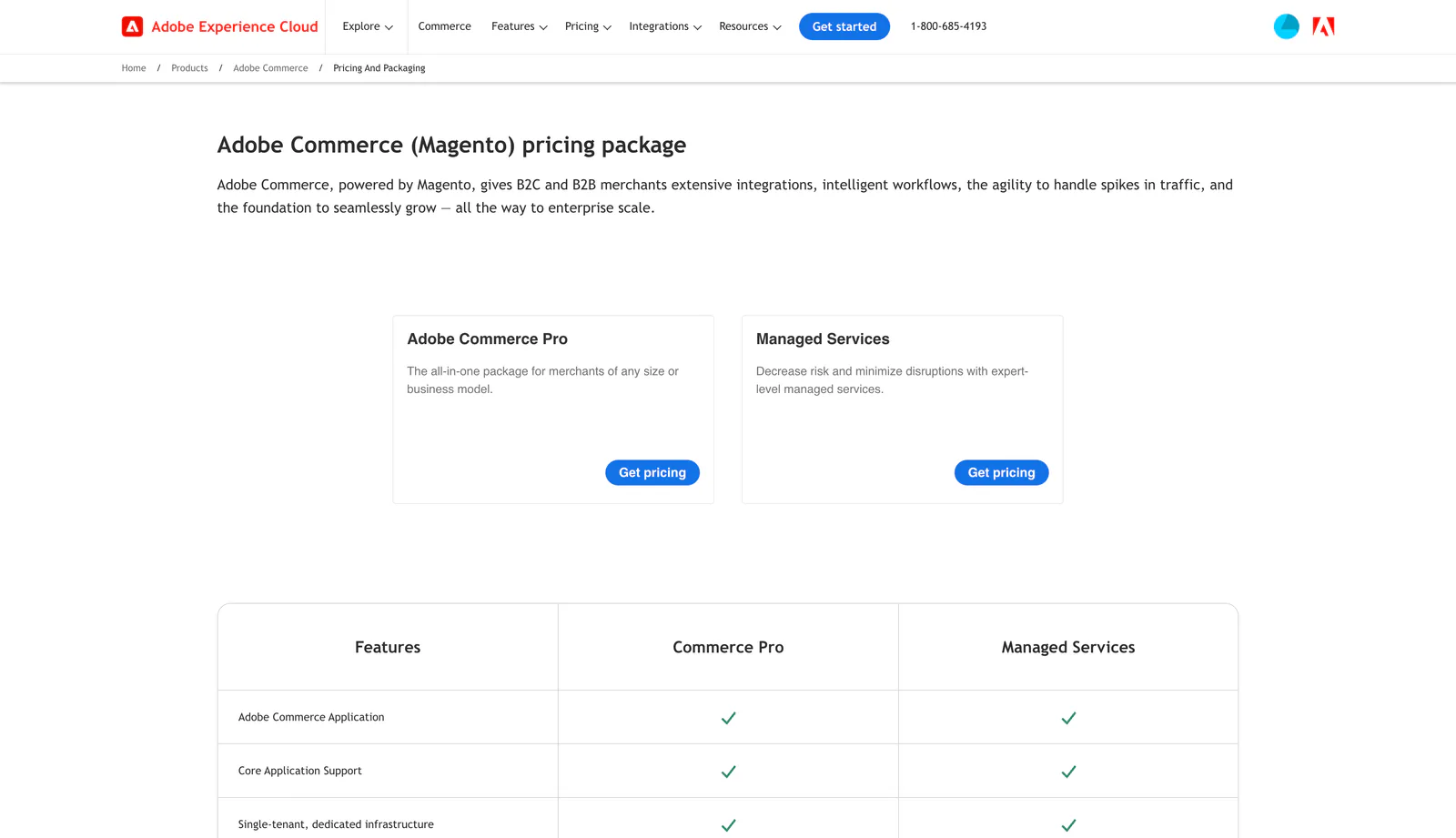Click the Managed Services checkmark for Single-tenant infrastructure
This screenshot has height=838, width=1456.
coord(1068,825)
